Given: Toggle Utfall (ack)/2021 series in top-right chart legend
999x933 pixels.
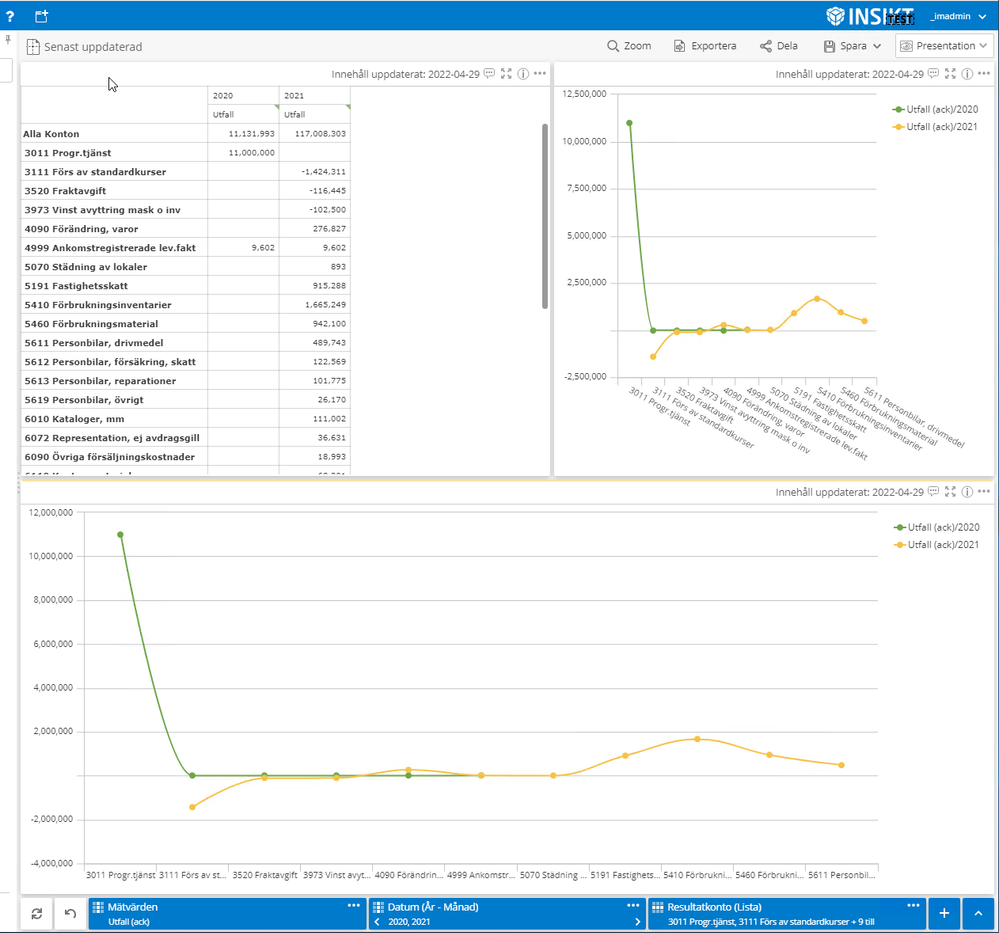Looking at the screenshot, I should click(x=935, y=127).
